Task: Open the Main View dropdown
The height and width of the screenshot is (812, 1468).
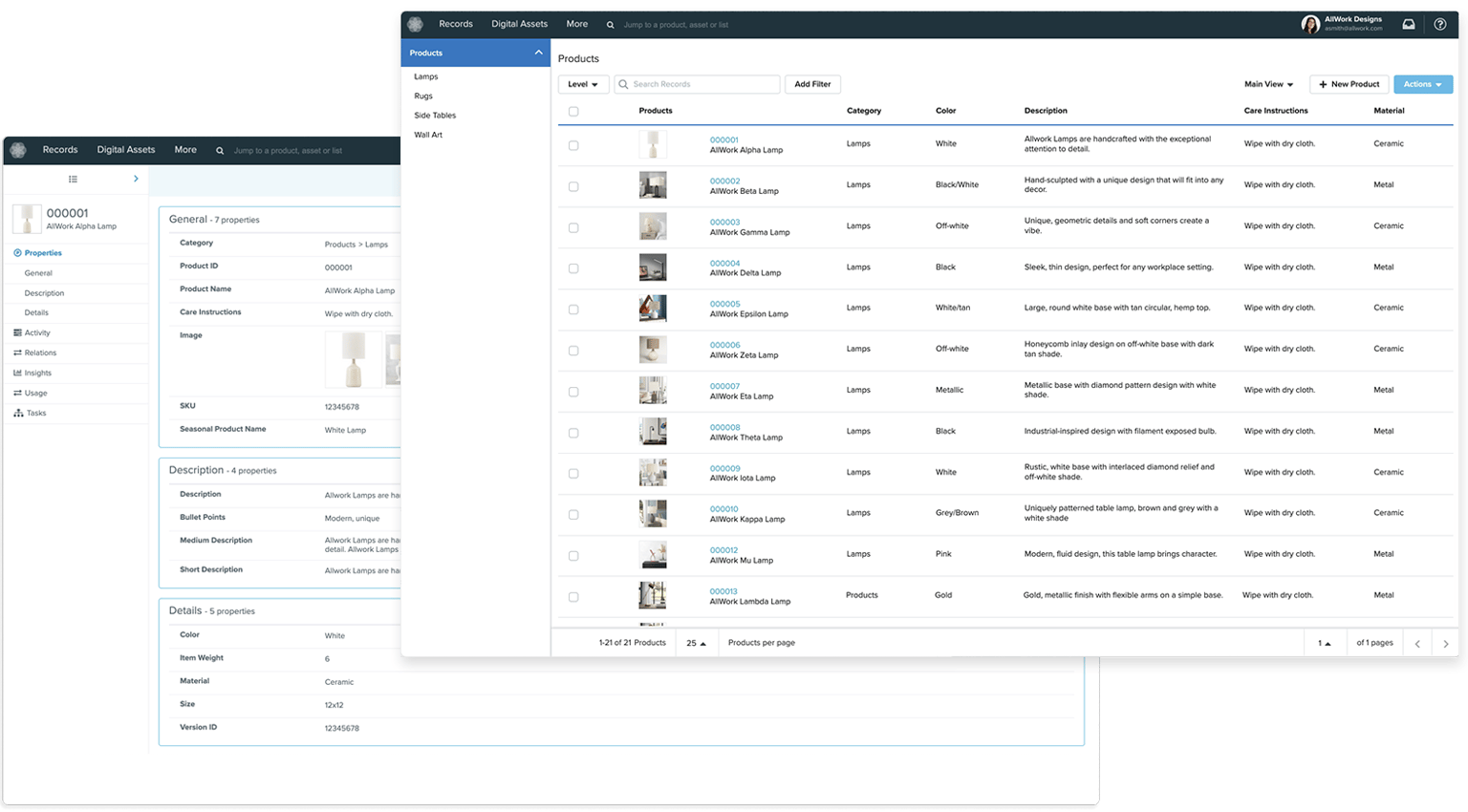Action: (x=1268, y=84)
